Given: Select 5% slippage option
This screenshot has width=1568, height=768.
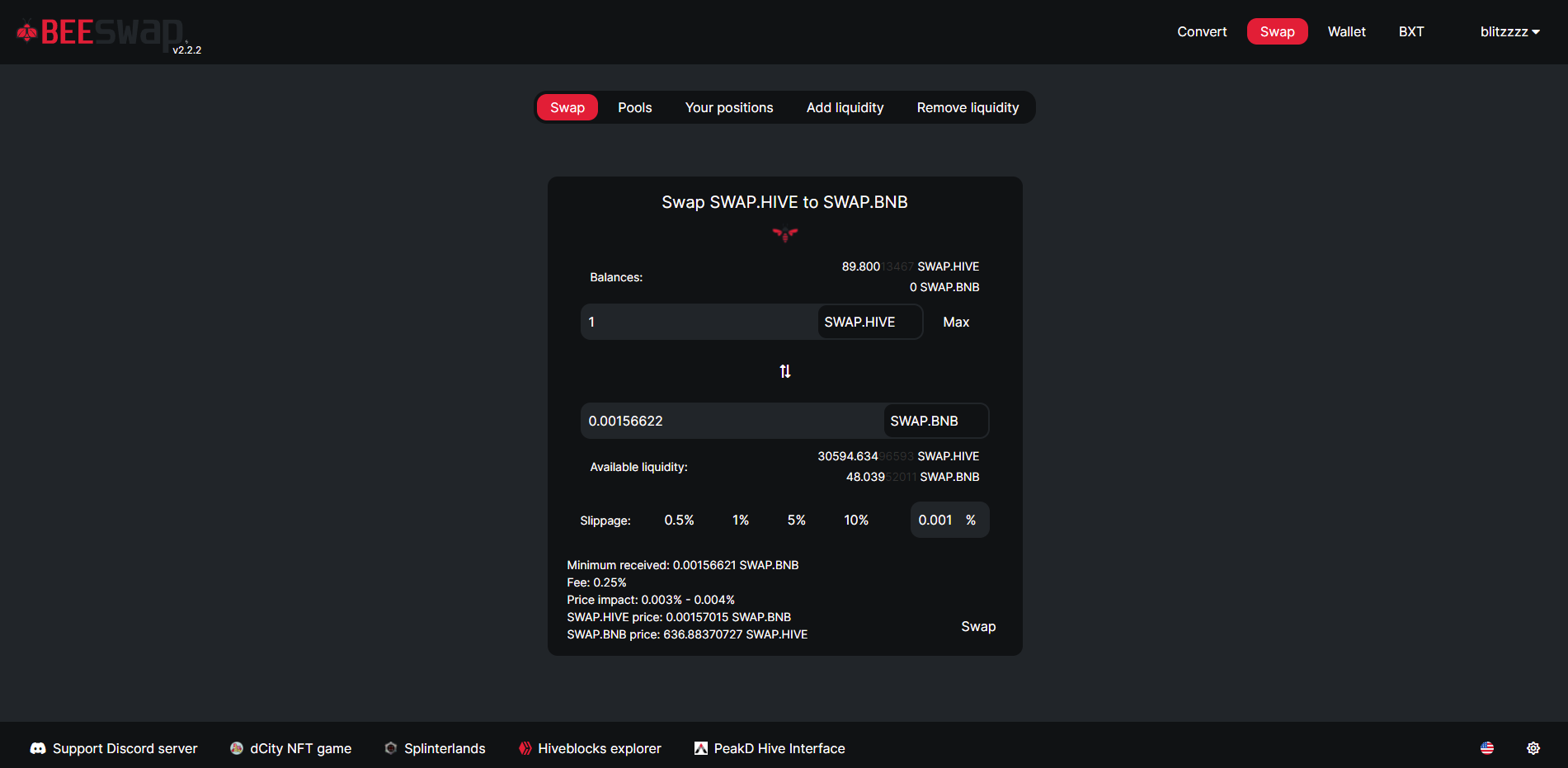Looking at the screenshot, I should click(797, 520).
